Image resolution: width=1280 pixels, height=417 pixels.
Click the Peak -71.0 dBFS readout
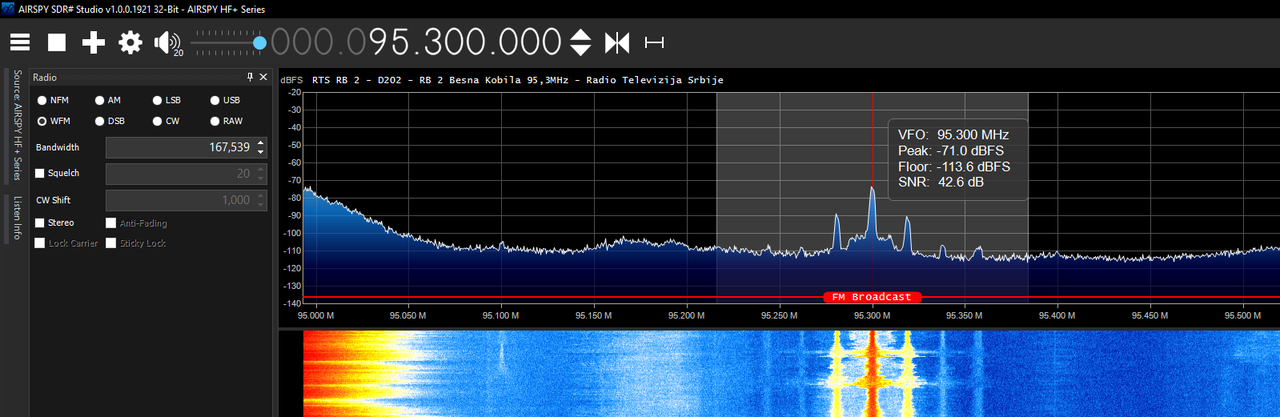point(950,150)
